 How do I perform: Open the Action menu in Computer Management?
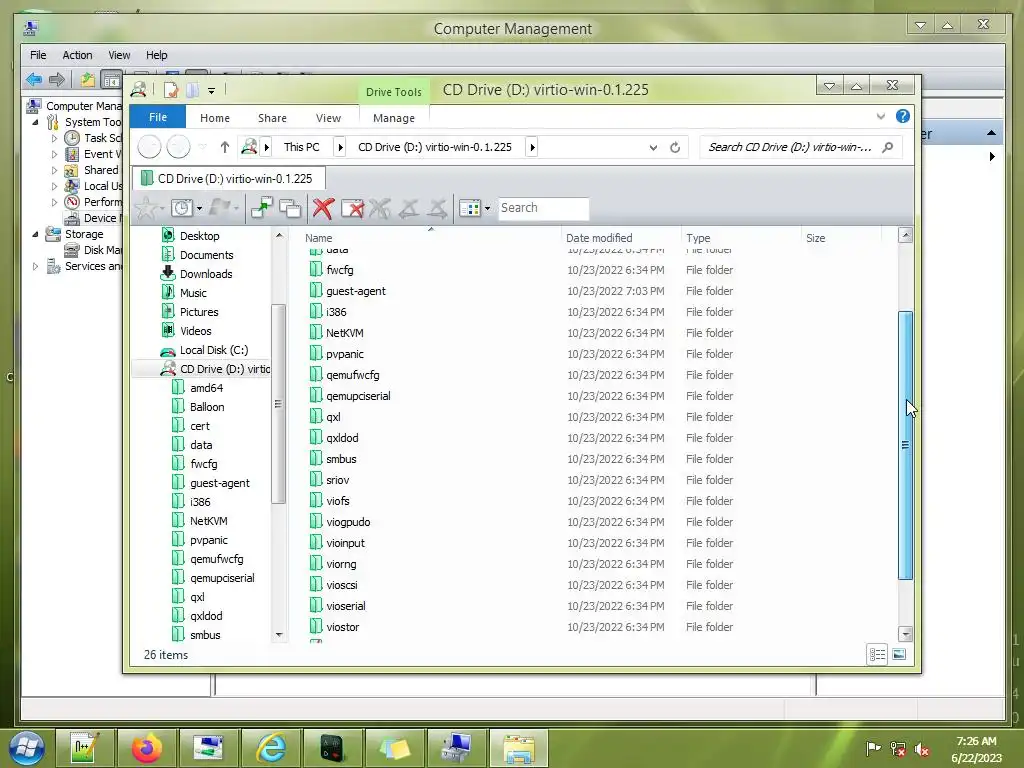pyautogui.click(x=77, y=55)
